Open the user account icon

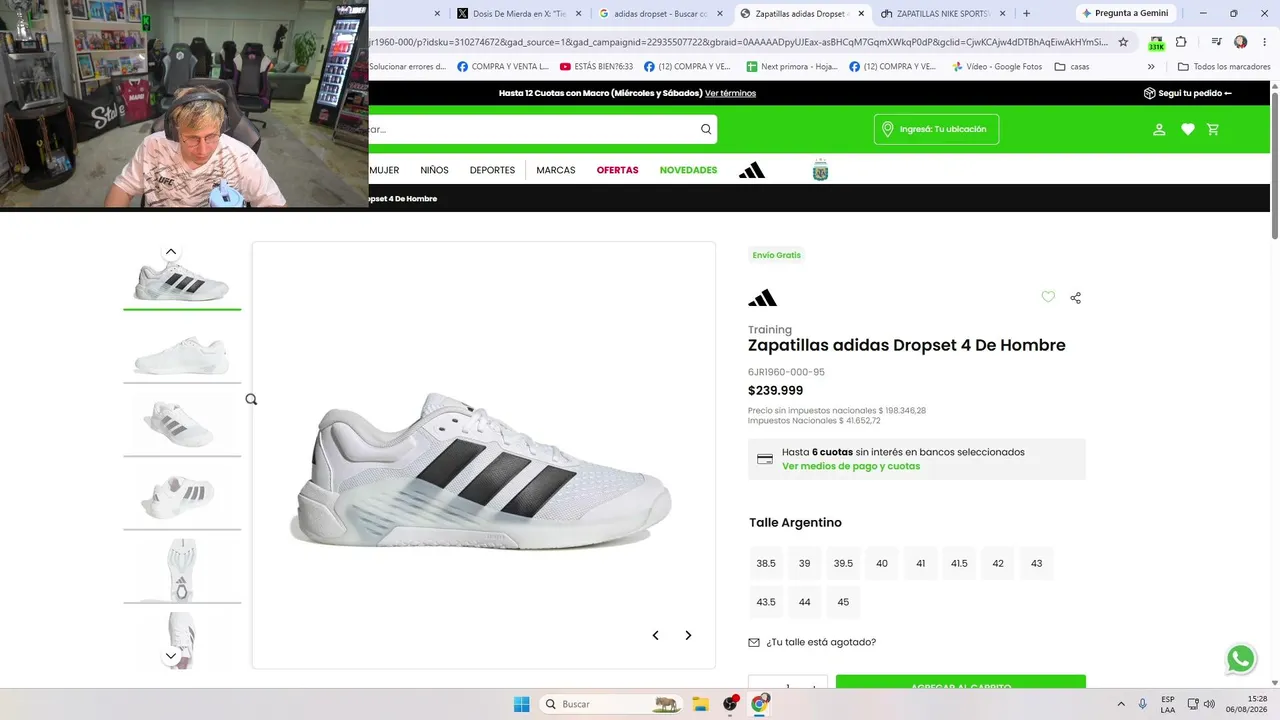tap(1159, 129)
